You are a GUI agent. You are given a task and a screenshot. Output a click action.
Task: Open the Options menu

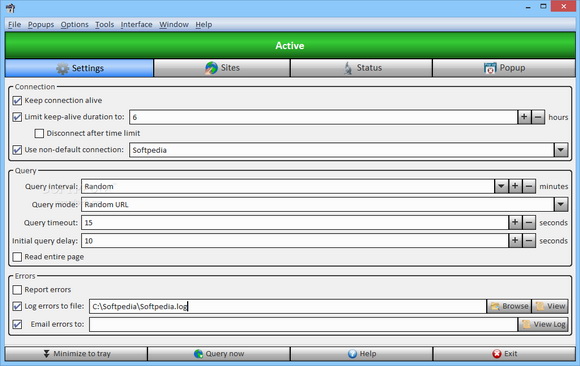[74, 24]
